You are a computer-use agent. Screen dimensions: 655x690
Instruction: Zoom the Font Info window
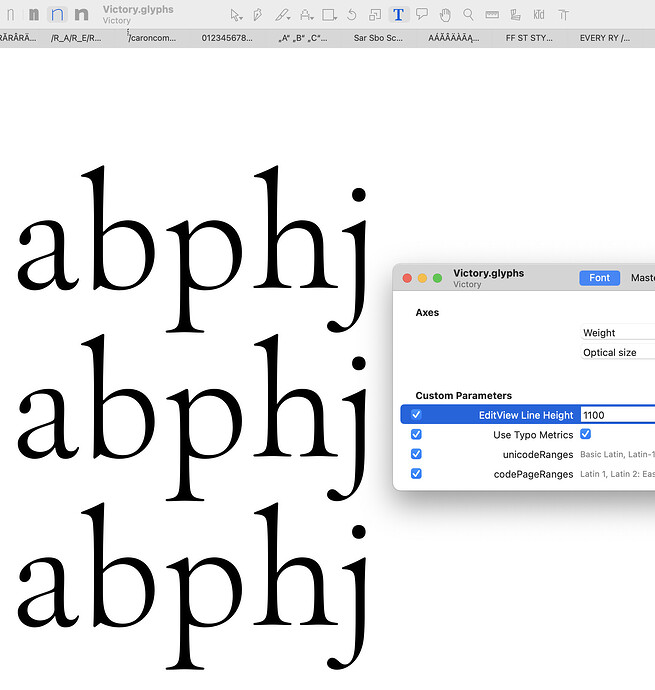[x=437, y=278]
